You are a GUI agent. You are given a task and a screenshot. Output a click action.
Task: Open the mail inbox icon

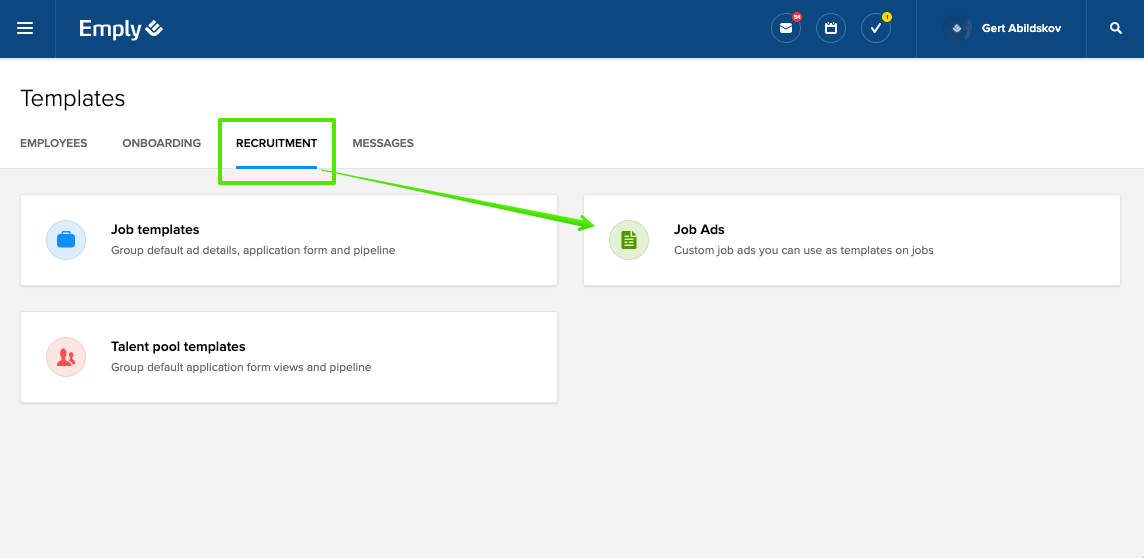click(786, 29)
